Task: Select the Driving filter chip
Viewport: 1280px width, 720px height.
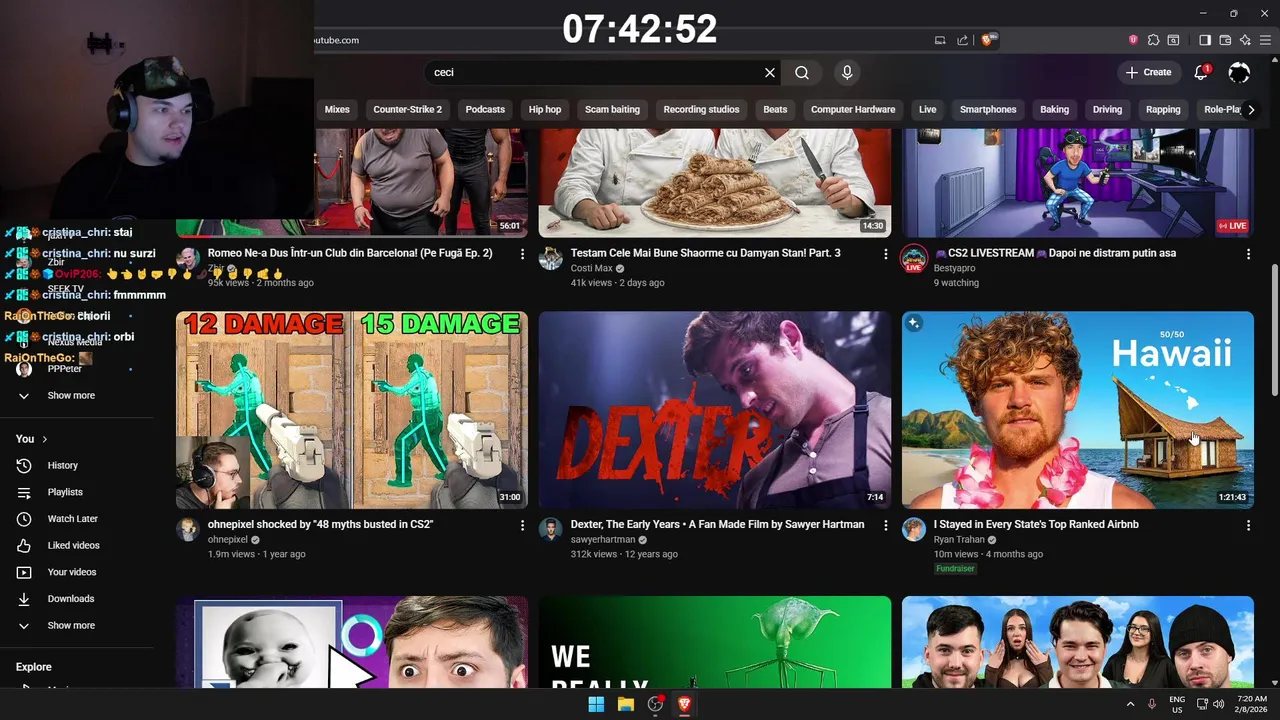Action: [1107, 109]
